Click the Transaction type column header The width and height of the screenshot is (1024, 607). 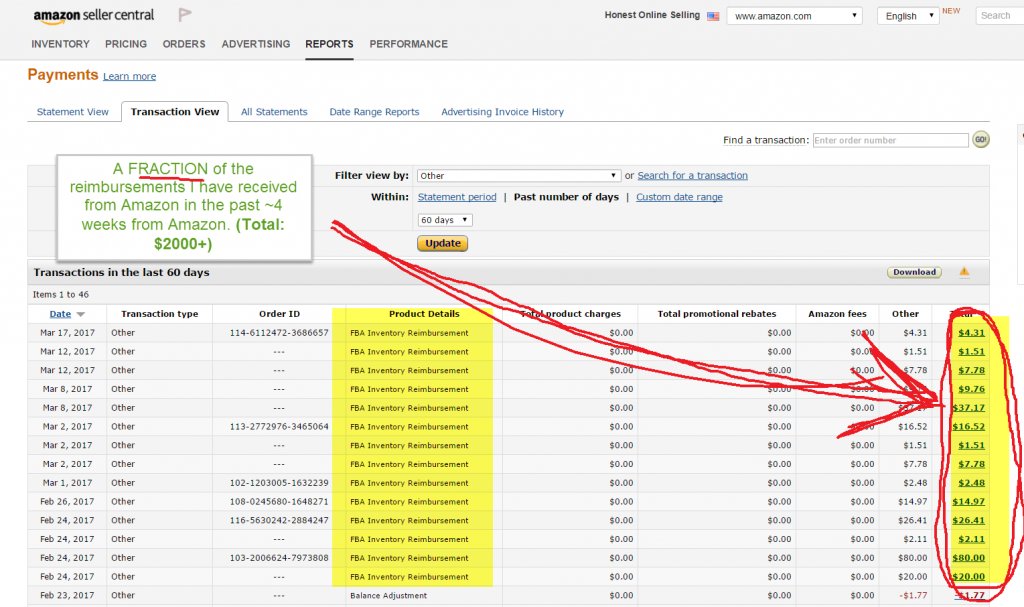[159, 314]
